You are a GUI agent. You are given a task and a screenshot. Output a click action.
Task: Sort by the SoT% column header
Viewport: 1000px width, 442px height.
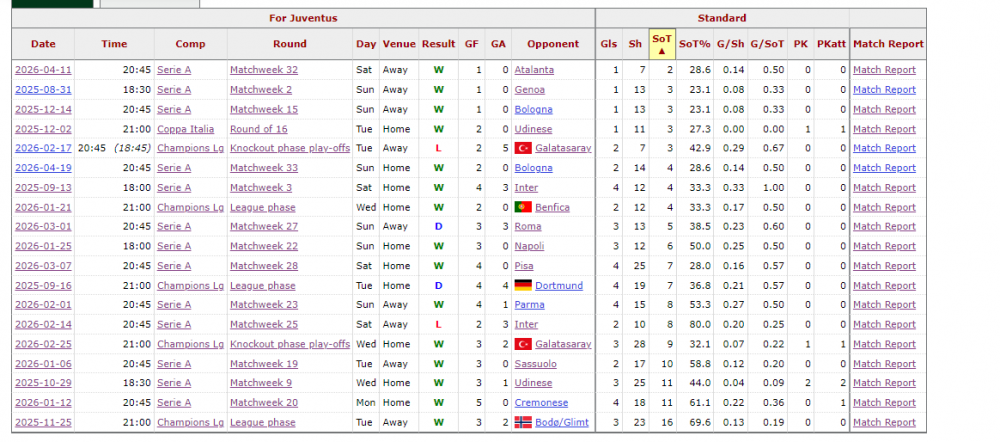[694, 44]
